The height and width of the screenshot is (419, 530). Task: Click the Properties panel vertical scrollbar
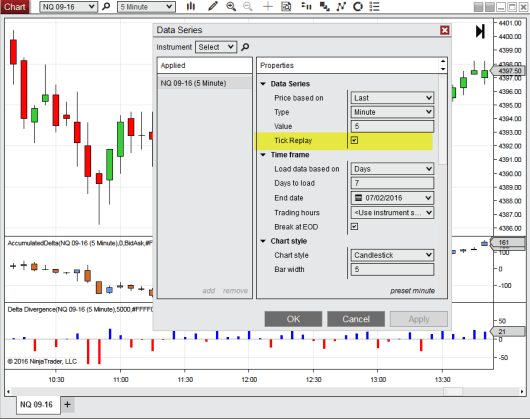click(x=443, y=120)
